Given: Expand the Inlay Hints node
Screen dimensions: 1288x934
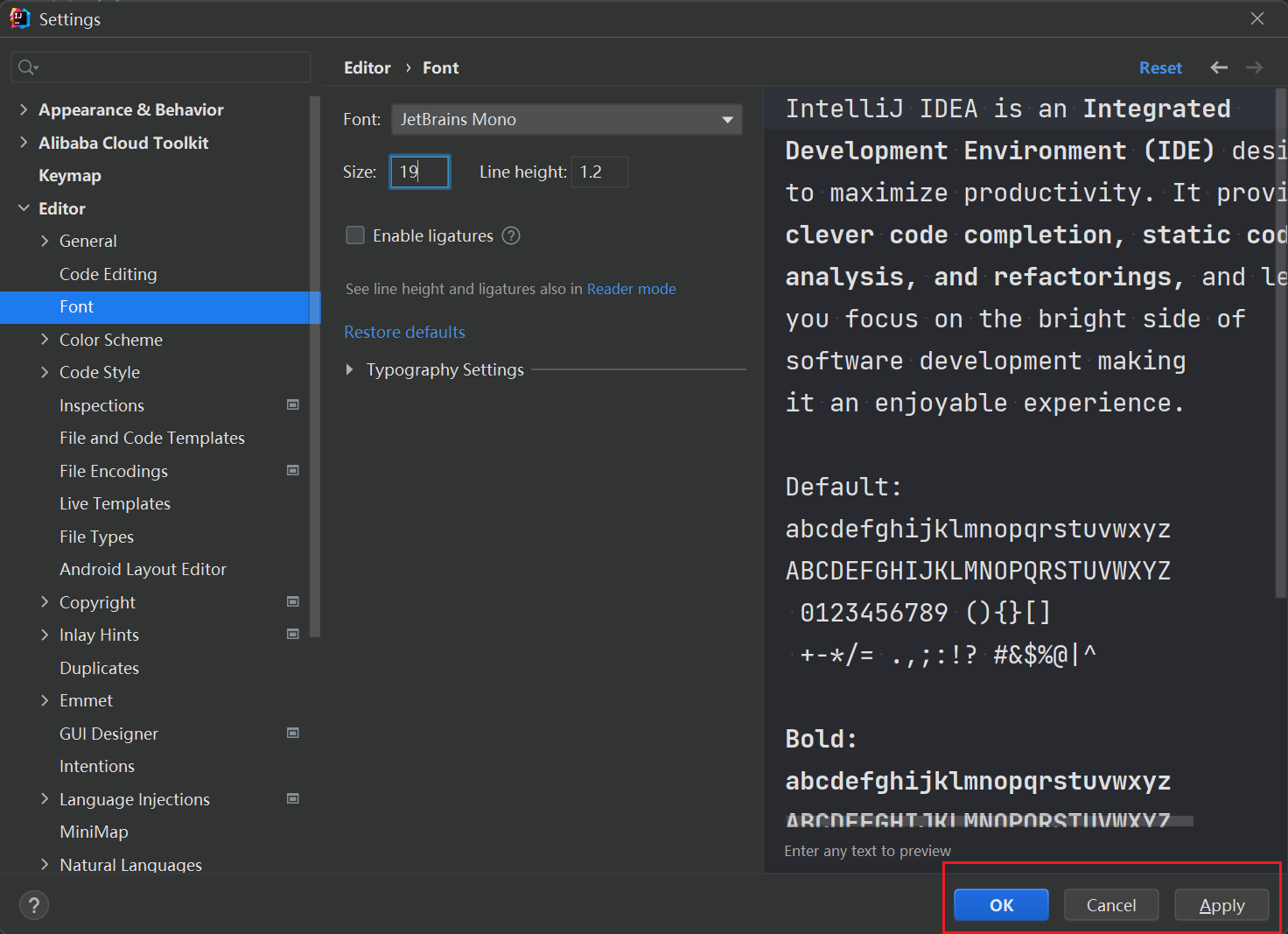Looking at the screenshot, I should tap(45, 635).
